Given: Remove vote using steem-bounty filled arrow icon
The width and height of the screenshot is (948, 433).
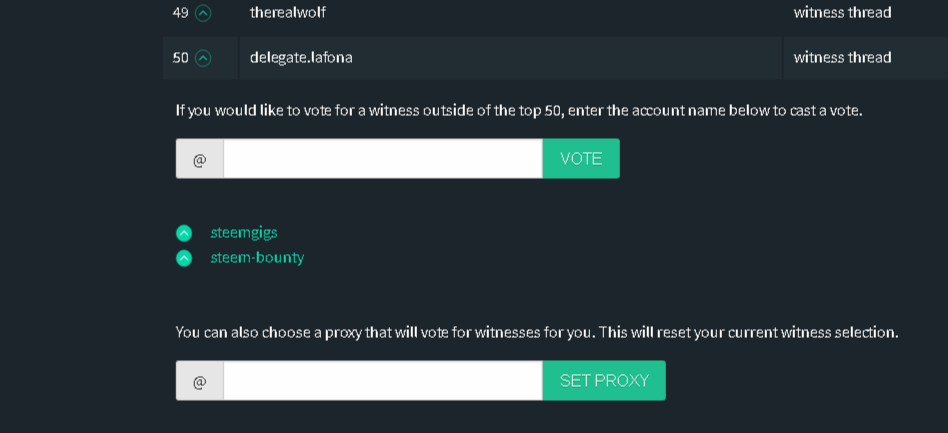Looking at the screenshot, I should (x=184, y=258).
